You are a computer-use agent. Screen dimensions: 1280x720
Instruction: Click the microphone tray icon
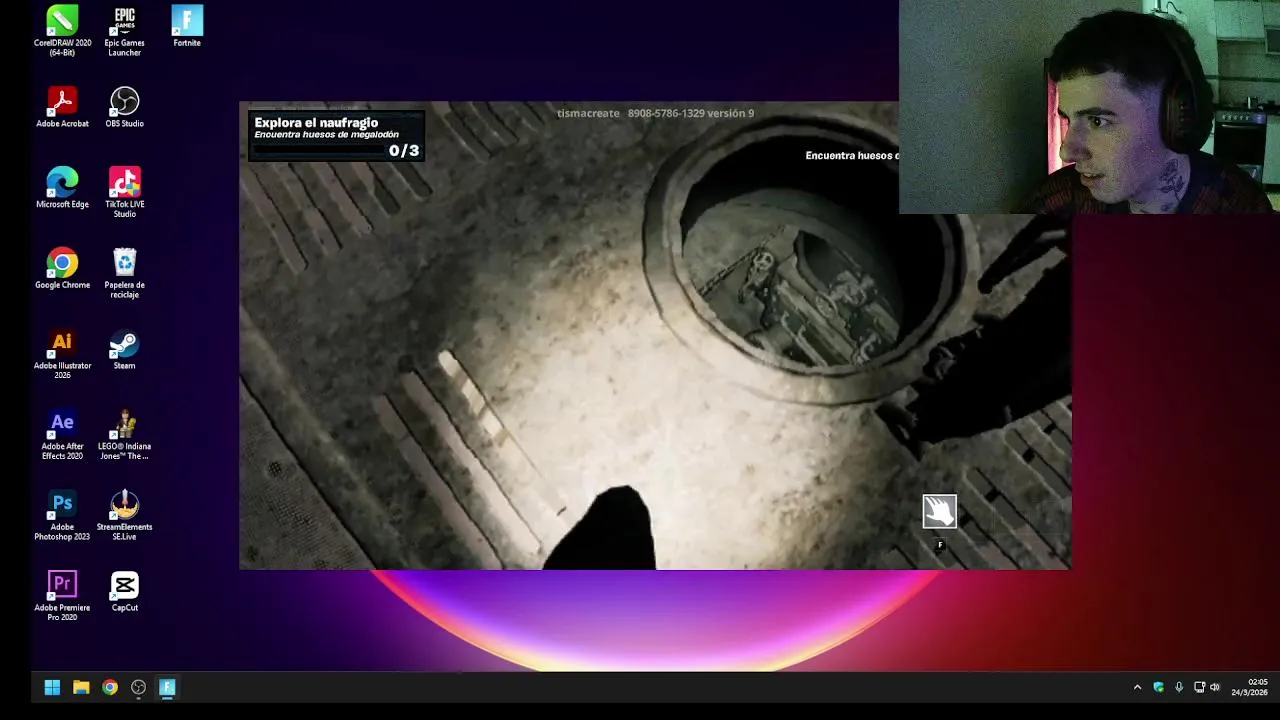(x=1179, y=687)
